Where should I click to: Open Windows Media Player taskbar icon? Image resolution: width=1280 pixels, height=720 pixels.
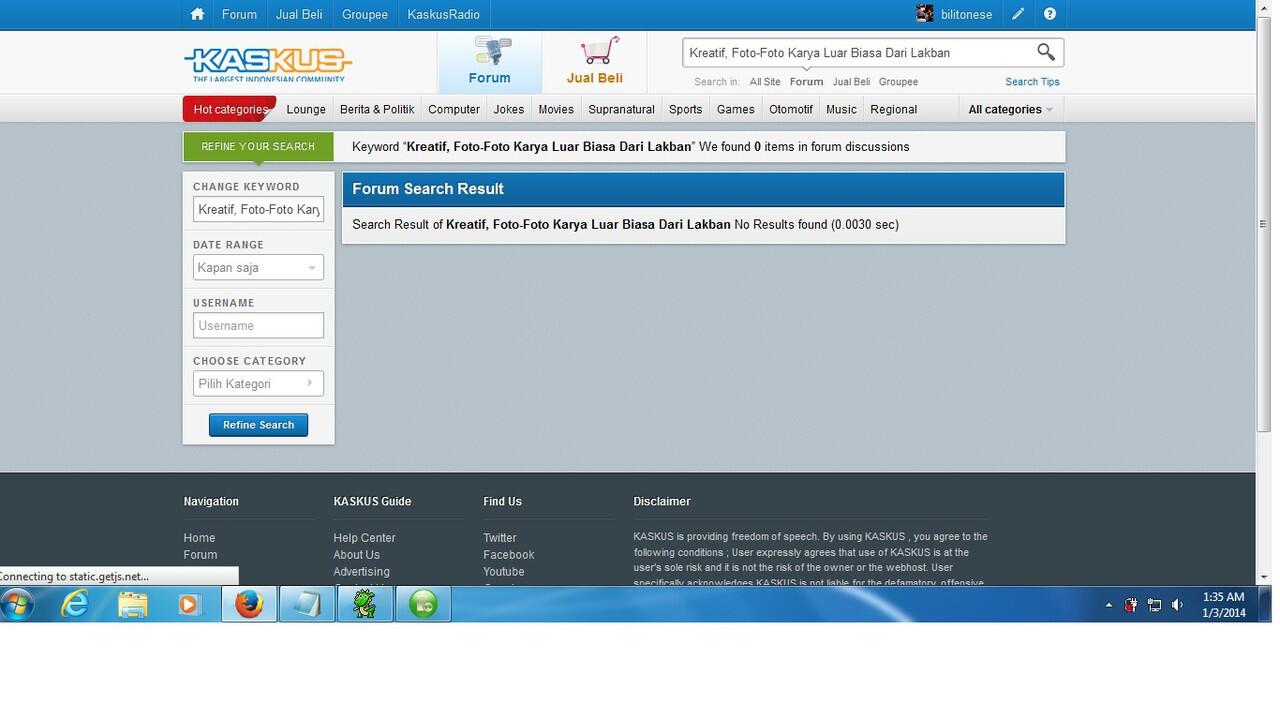coord(188,604)
